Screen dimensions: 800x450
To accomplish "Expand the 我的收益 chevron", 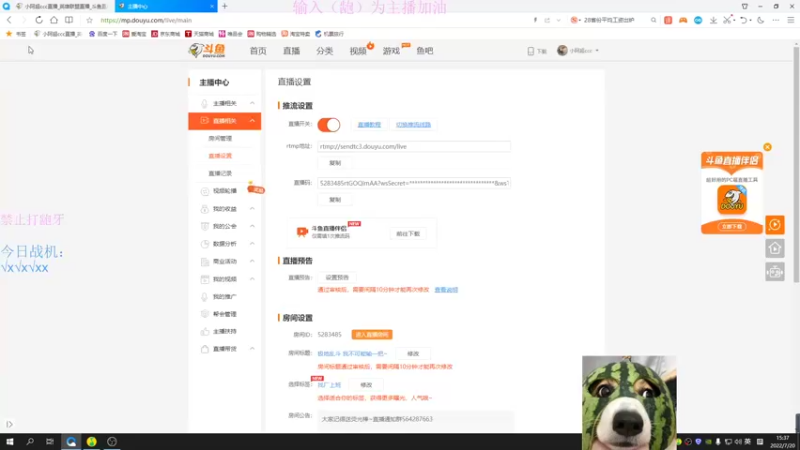I will click(x=252, y=209).
